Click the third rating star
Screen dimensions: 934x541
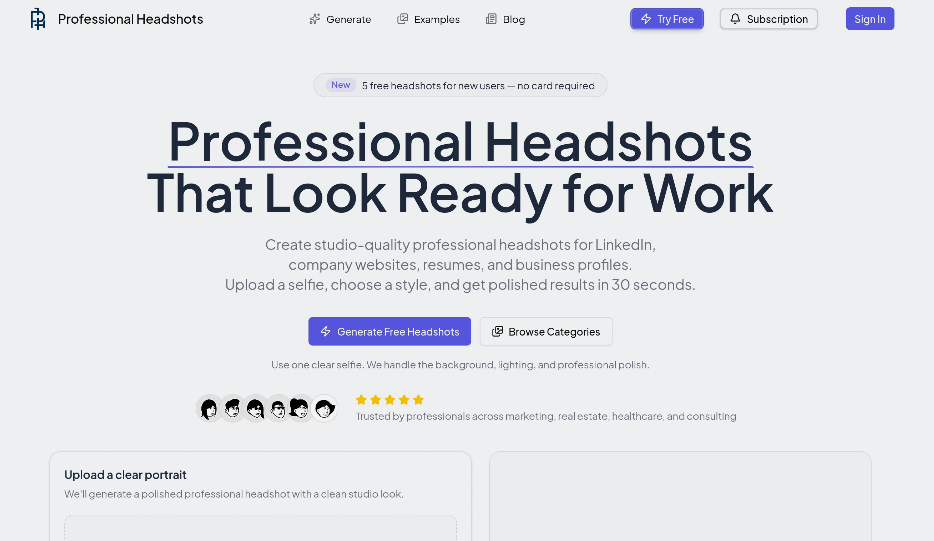(390, 400)
